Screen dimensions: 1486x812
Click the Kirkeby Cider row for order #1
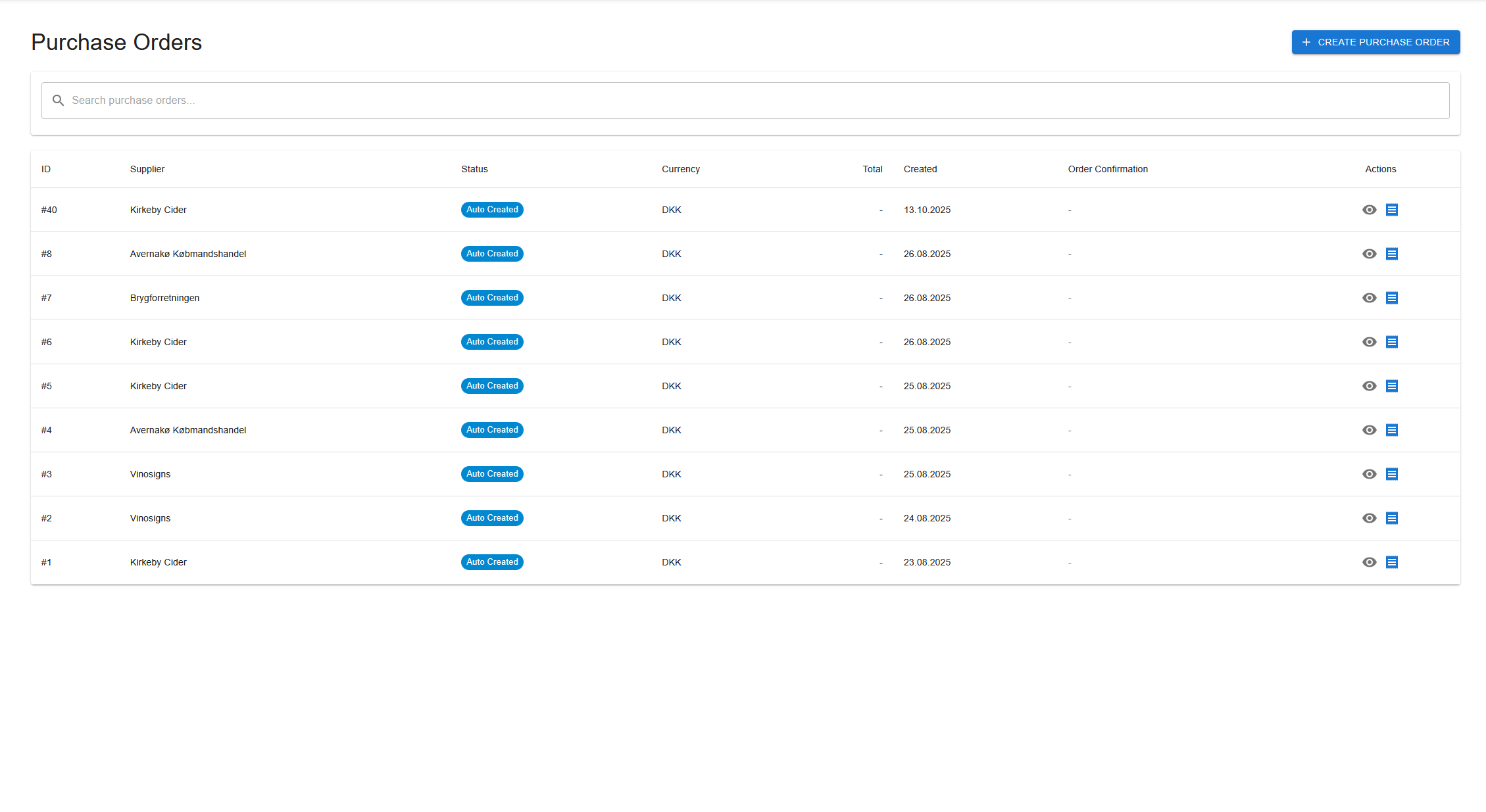tap(158, 562)
